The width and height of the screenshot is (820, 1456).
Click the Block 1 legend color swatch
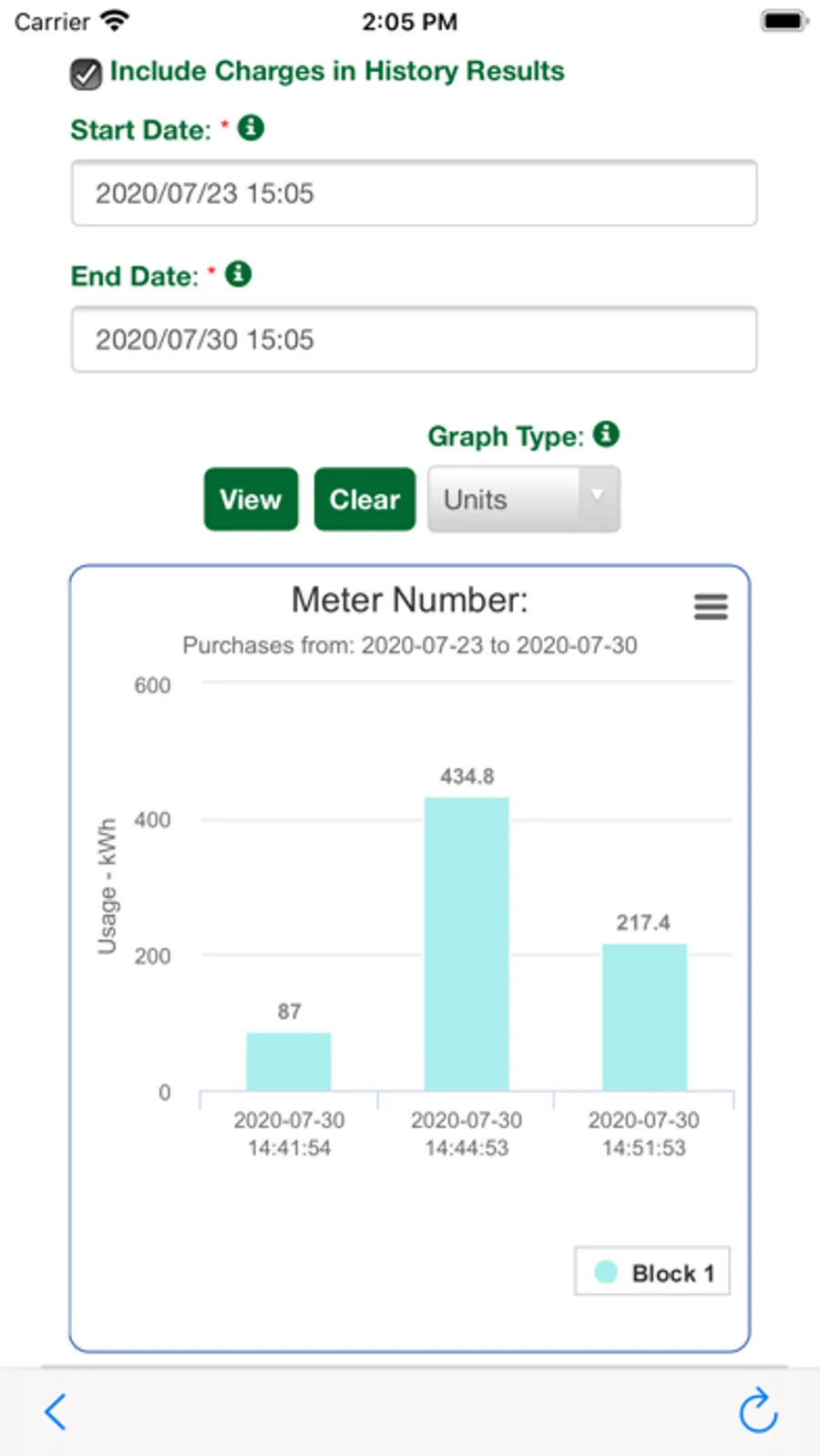(x=606, y=1272)
